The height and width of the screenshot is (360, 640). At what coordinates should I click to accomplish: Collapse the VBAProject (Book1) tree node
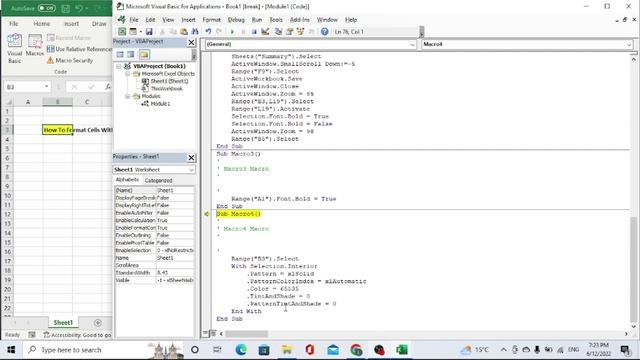click(x=119, y=66)
